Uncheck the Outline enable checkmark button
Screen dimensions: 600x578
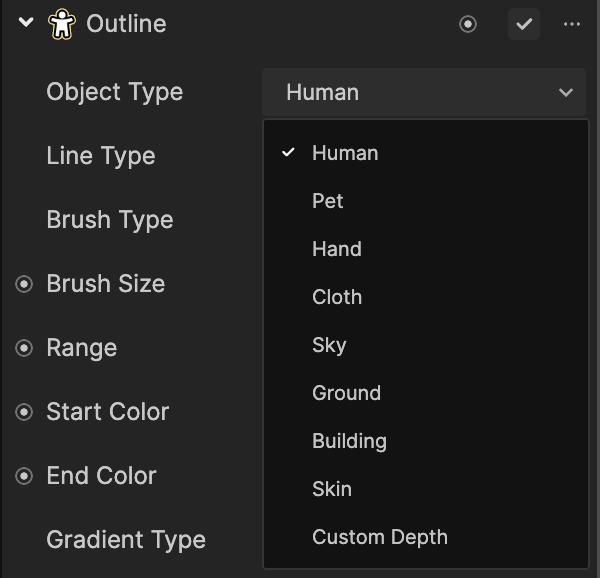(524, 24)
